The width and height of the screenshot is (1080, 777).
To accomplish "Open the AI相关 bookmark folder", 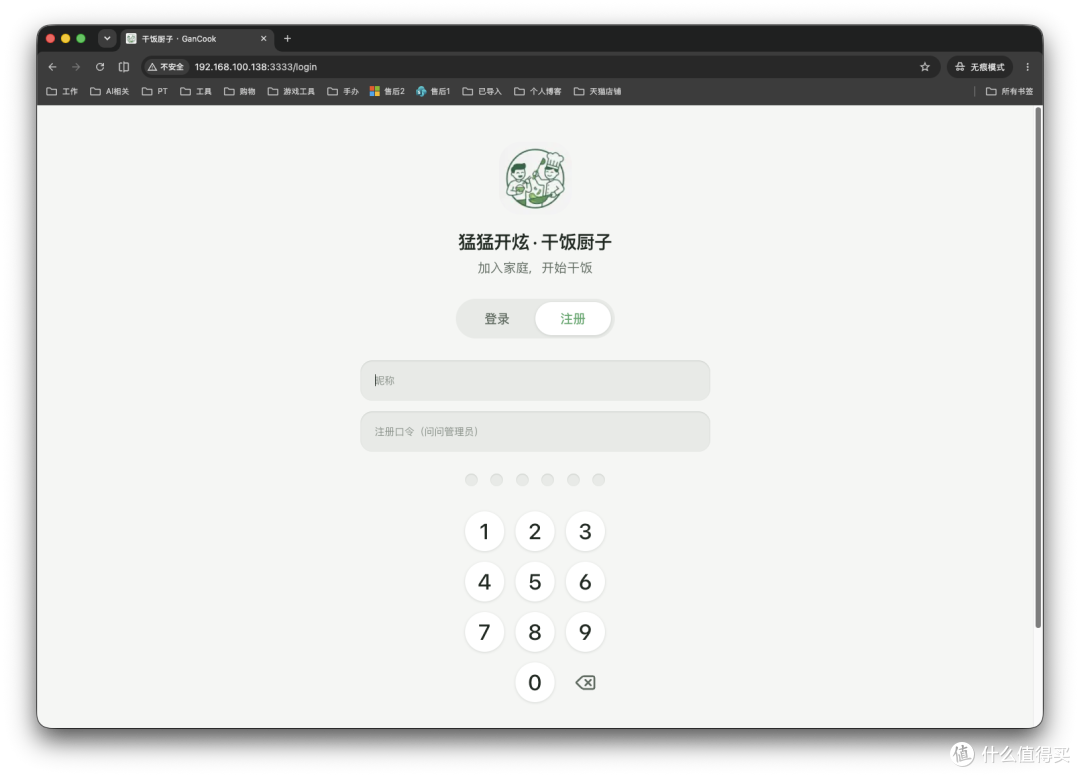I will pyautogui.click(x=110, y=91).
